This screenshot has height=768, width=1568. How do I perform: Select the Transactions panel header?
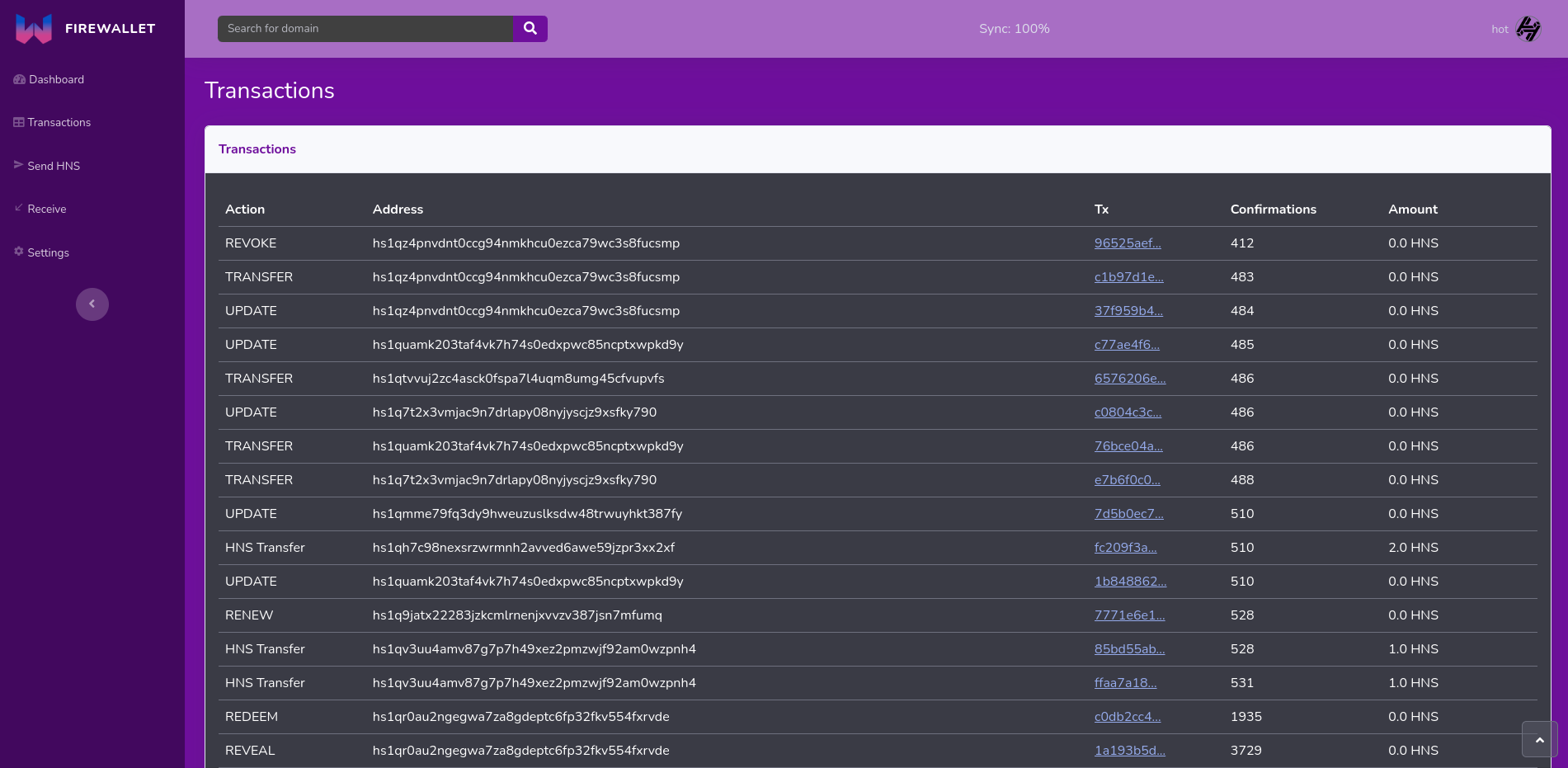coord(257,148)
